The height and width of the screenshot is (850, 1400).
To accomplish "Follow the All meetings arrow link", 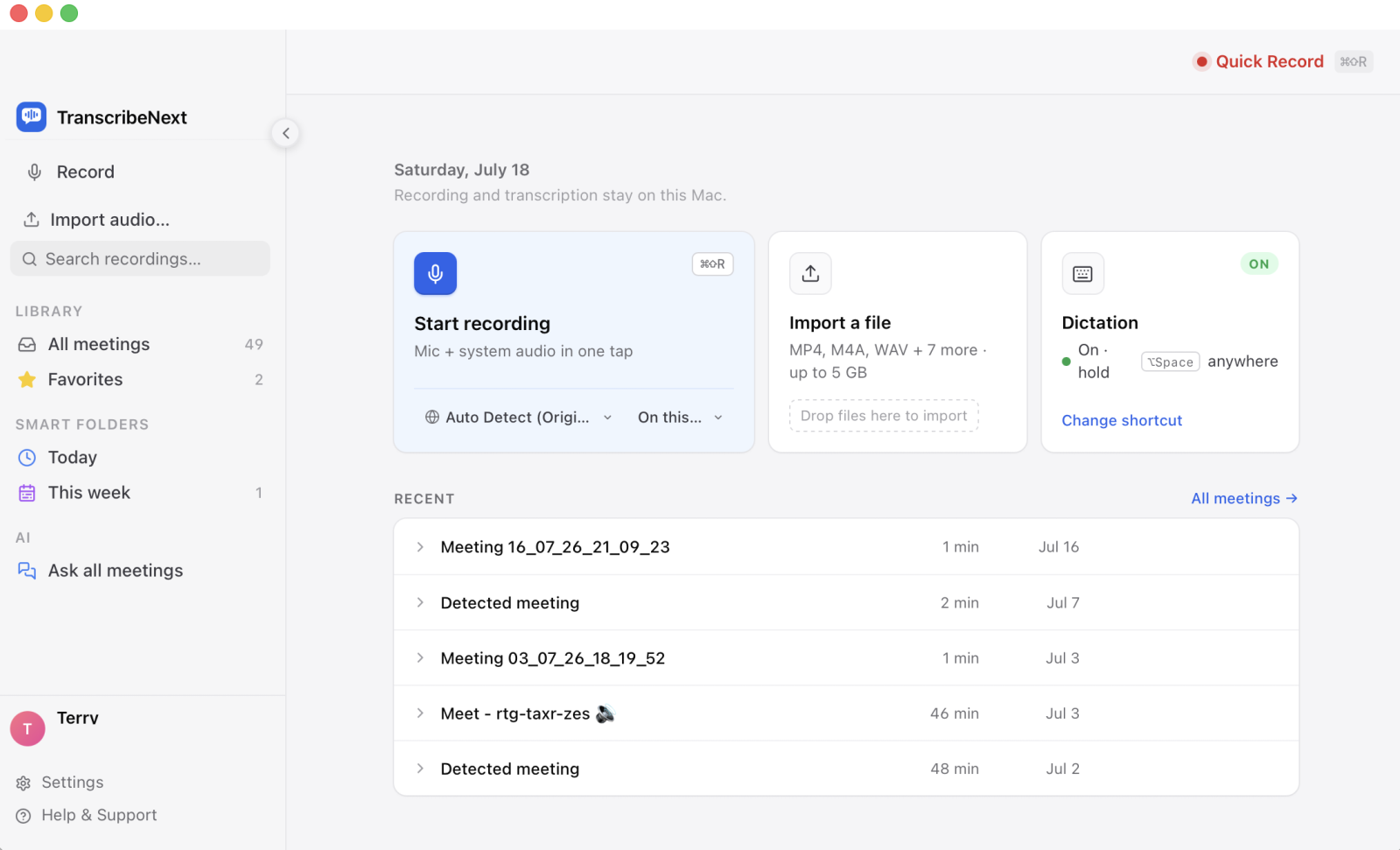I will [1244, 499].
